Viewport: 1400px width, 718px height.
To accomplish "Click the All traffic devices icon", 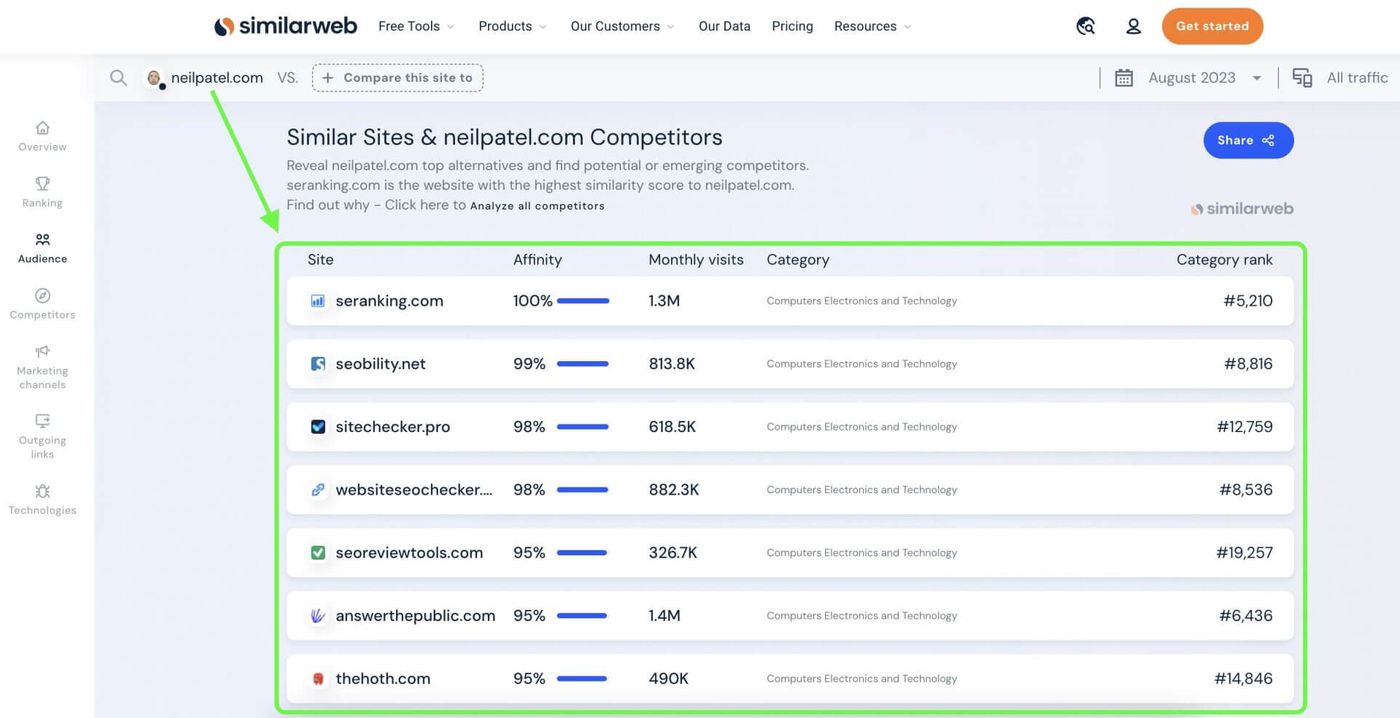I will pyautogui.click(x=1302, y=77).
